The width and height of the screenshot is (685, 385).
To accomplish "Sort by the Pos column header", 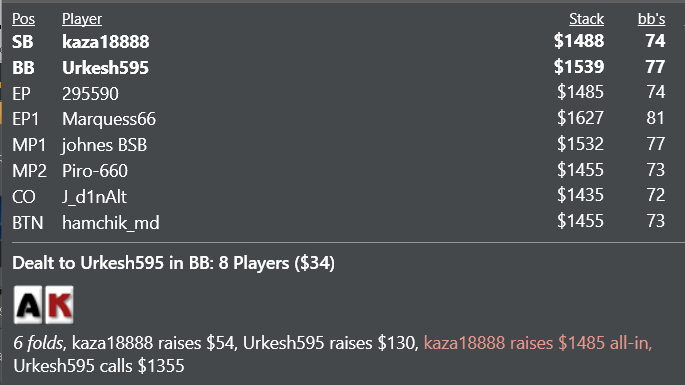I will pos(23,19).
